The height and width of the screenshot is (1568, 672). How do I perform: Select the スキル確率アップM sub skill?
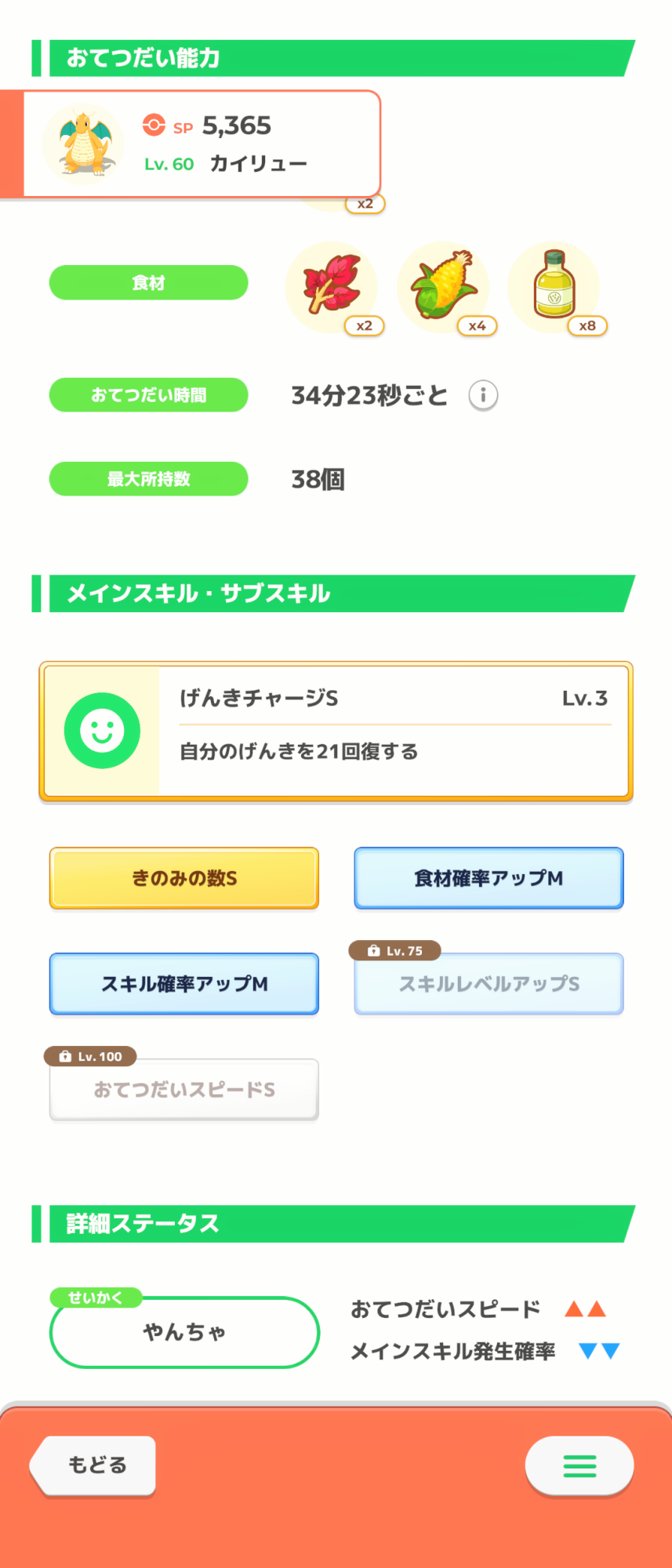(184, 984)
